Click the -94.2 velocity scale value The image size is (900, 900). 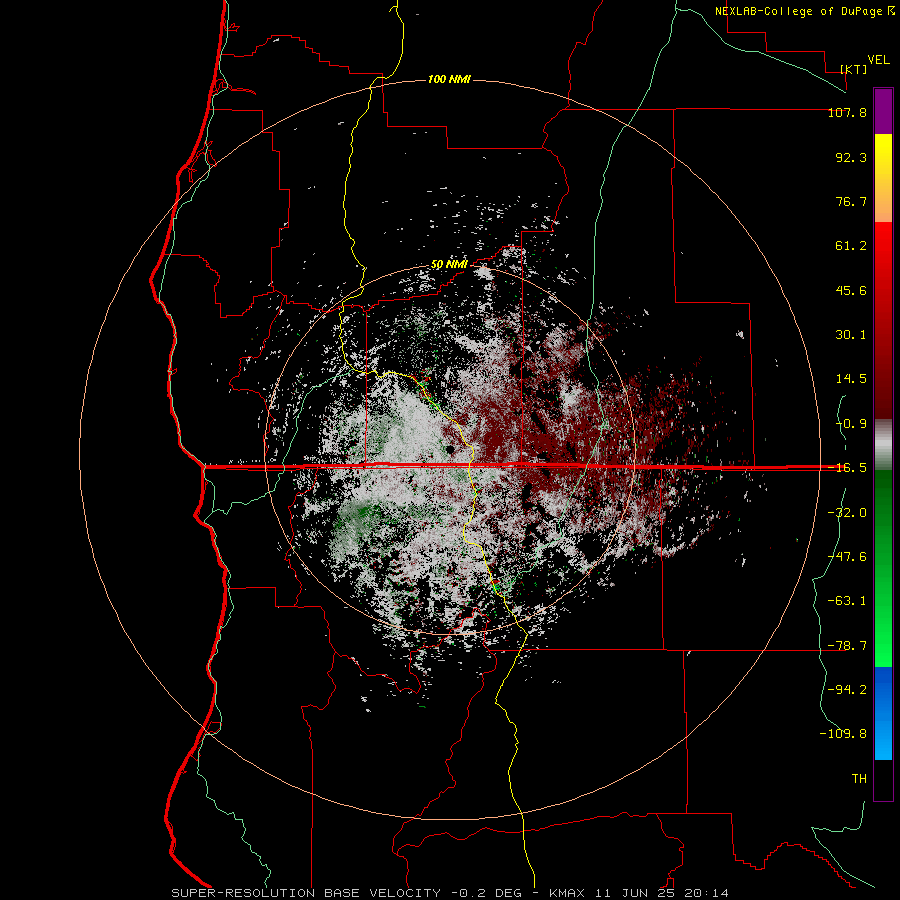847,689
